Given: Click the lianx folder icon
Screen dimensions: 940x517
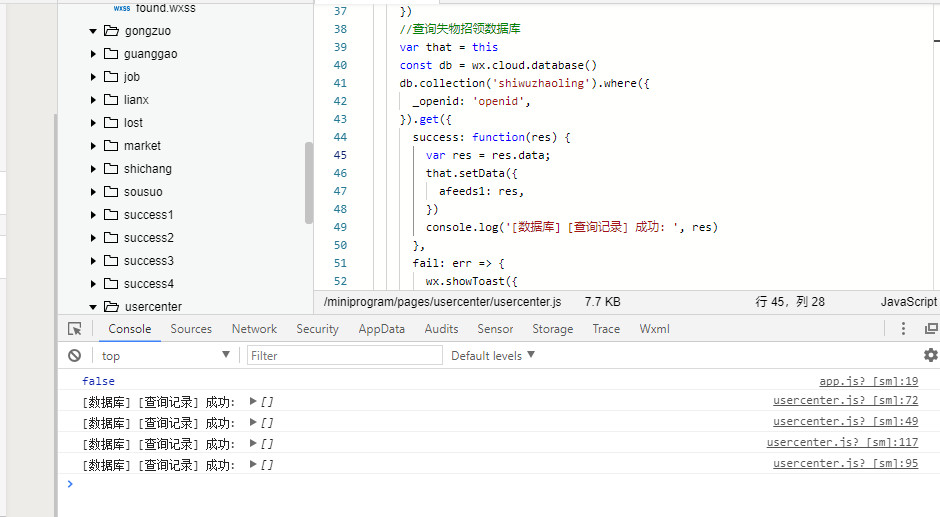Looking at the screenshot, I should 111,100.
